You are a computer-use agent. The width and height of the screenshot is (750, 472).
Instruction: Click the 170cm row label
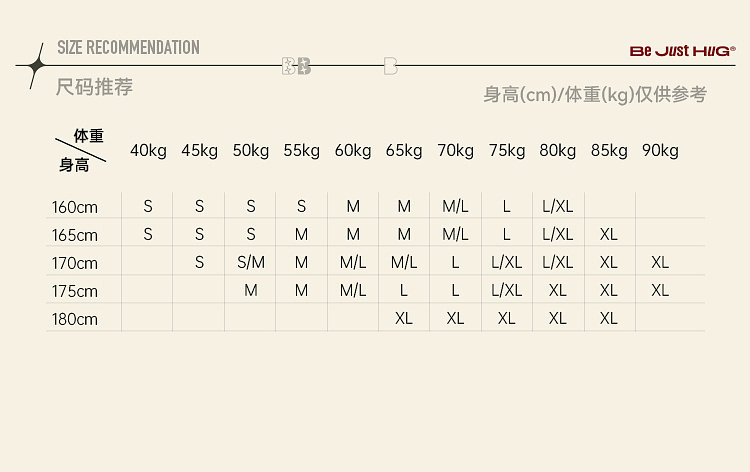[75, 263]
